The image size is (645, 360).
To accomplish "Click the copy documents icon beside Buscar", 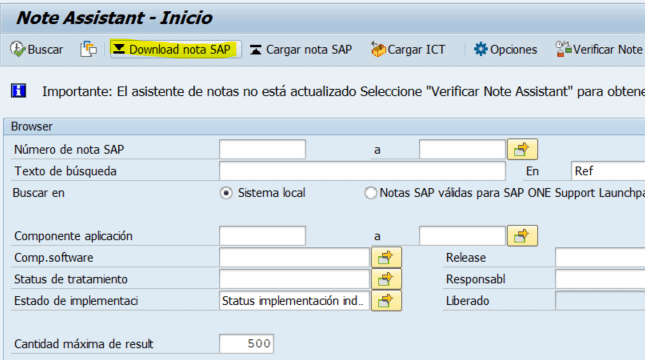I will point(88,49).
